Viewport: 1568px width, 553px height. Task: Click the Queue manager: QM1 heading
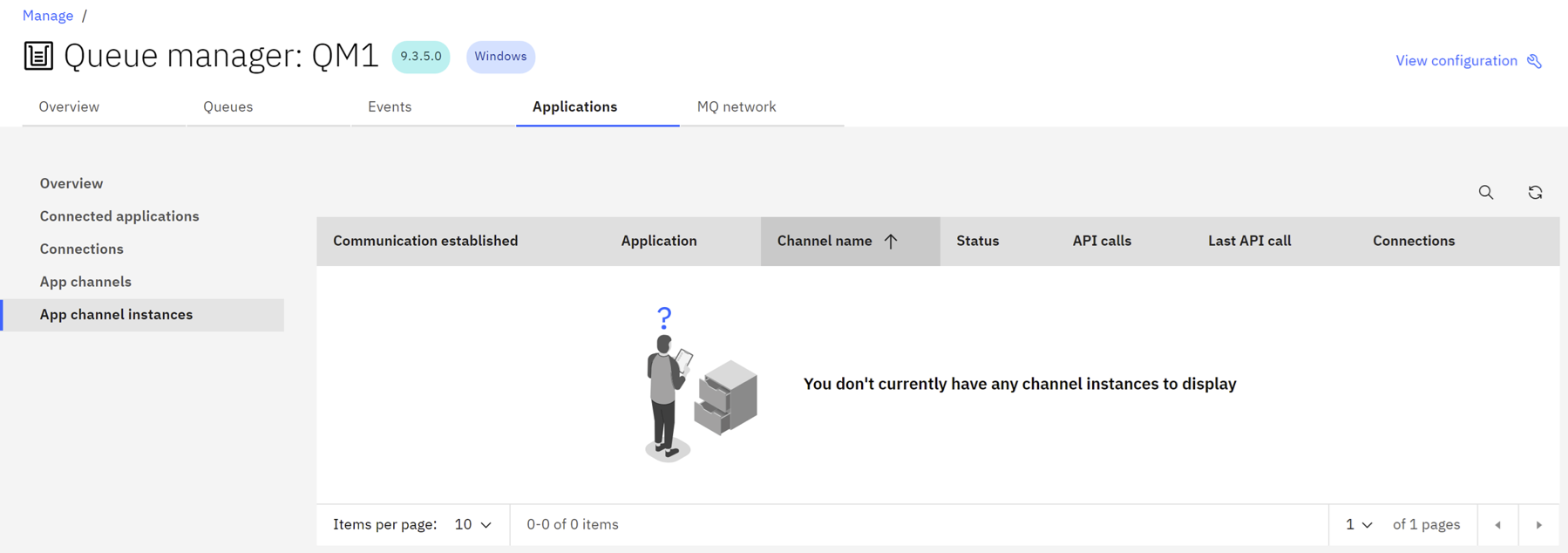pos(221,57)
